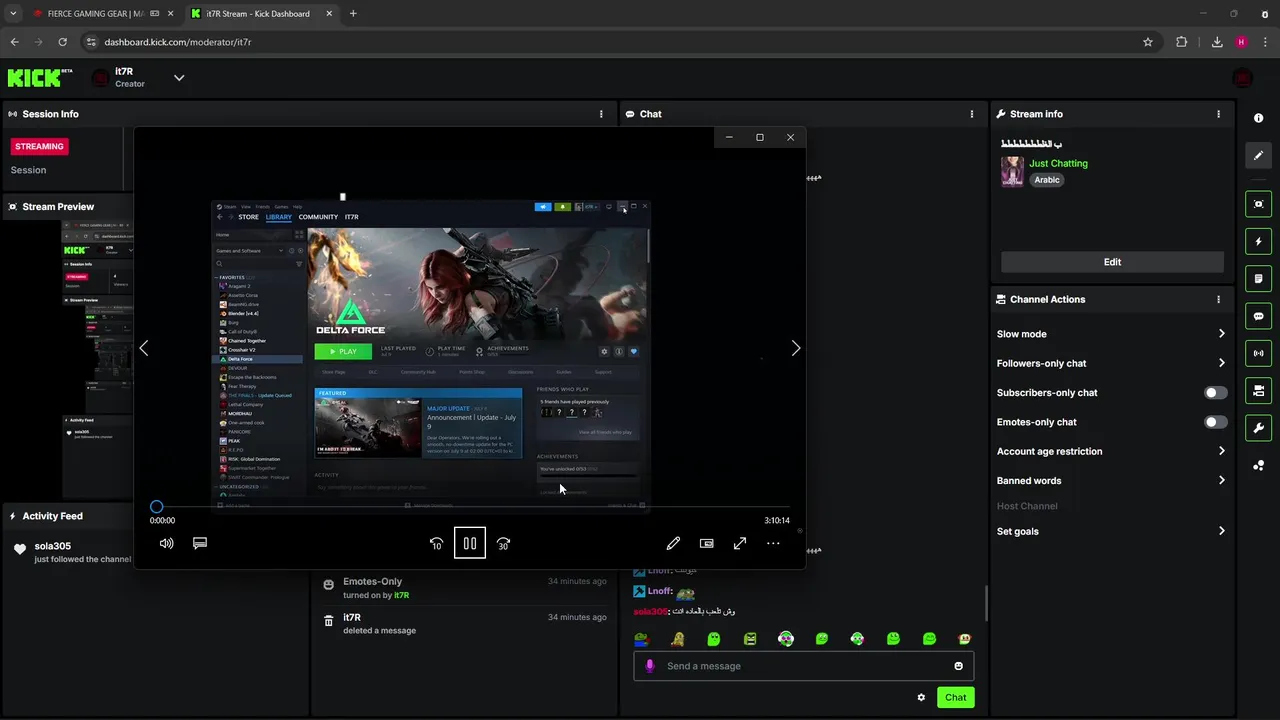Click the video seek bar handle
The height and width of the screenshot is (720, 1280).
tap(156, 507)
